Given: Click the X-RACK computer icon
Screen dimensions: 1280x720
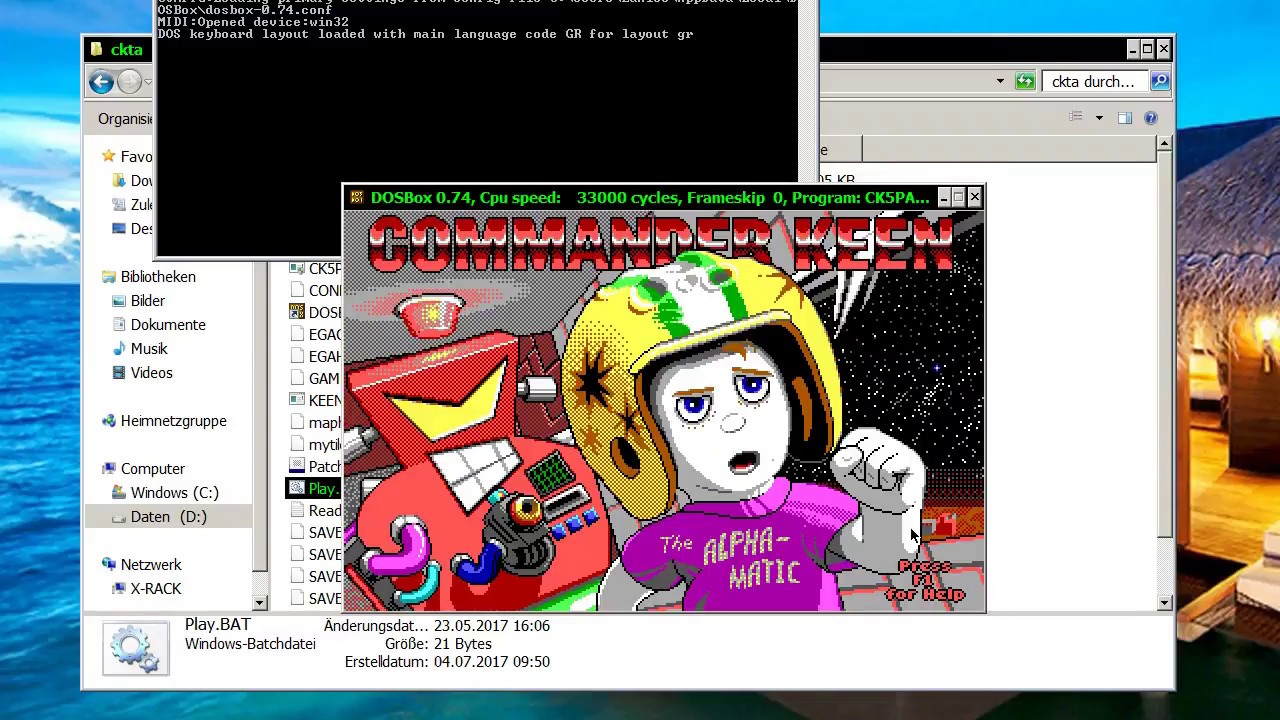Looking at the screenshot, I should tap(119, 588).
